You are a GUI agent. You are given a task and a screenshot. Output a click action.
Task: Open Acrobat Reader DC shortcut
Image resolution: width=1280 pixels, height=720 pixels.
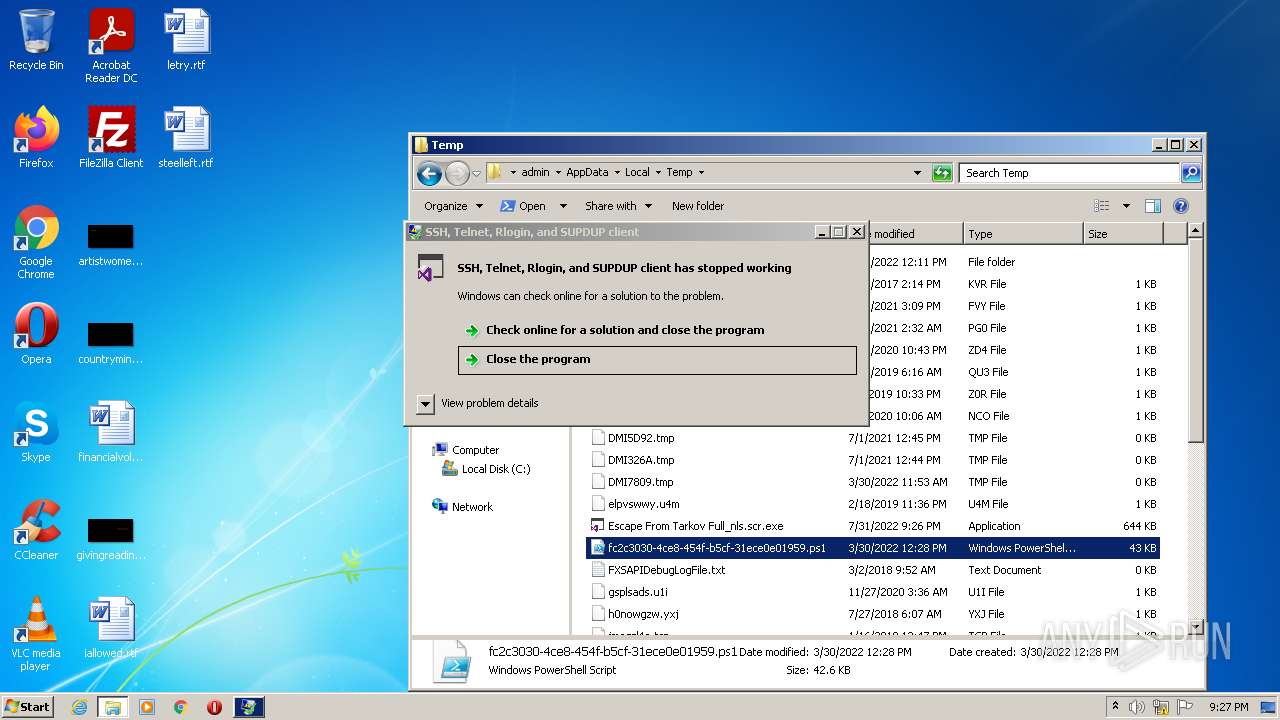pyautogui.click(x=111, y=46)
